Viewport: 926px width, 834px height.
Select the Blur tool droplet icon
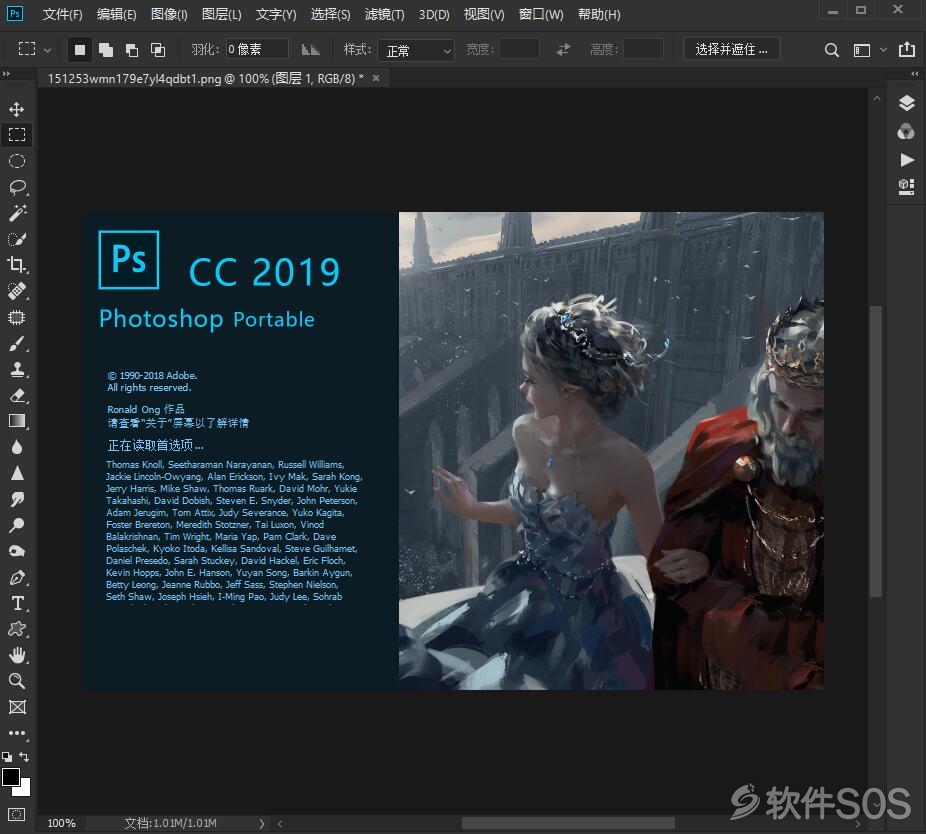[x=17, y=447]
